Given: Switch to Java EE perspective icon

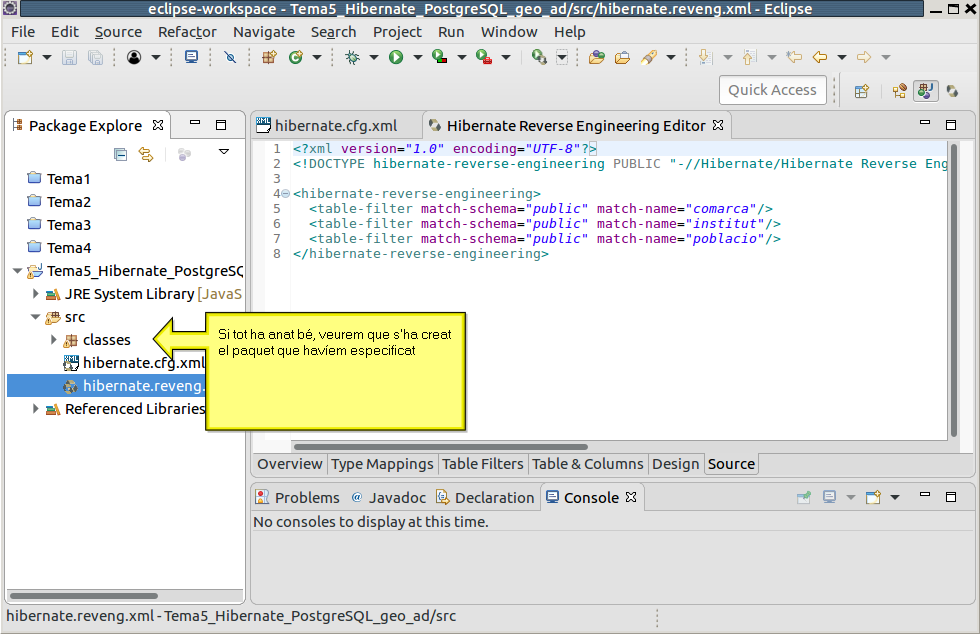Looking at the screenshot, I should [x=900, y=91].
